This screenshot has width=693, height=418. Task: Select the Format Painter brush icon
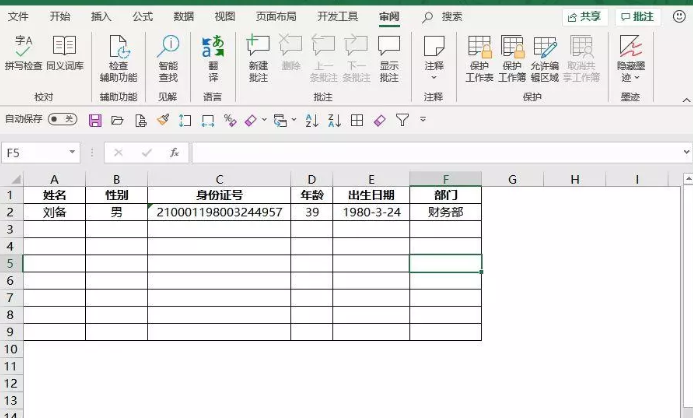pos(163,120)
